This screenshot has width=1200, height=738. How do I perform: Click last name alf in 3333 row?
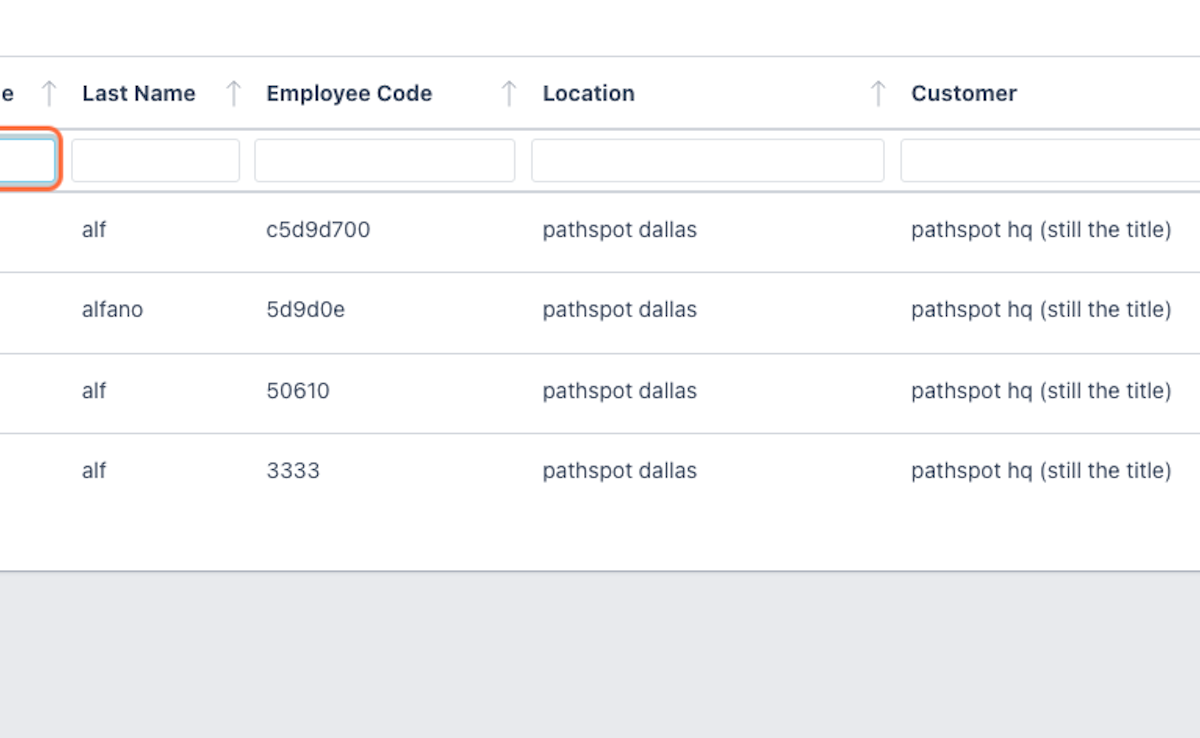pos(94,471)
